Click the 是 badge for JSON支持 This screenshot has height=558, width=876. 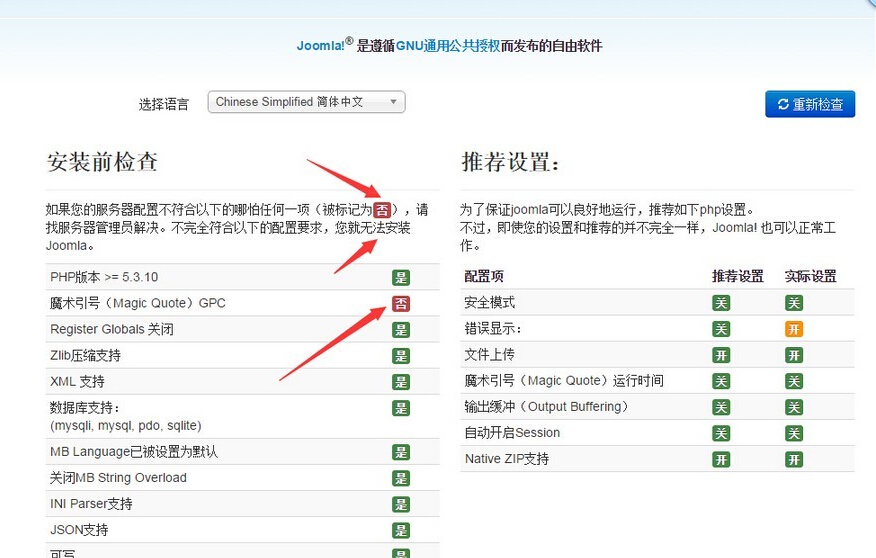coord(401,530)
